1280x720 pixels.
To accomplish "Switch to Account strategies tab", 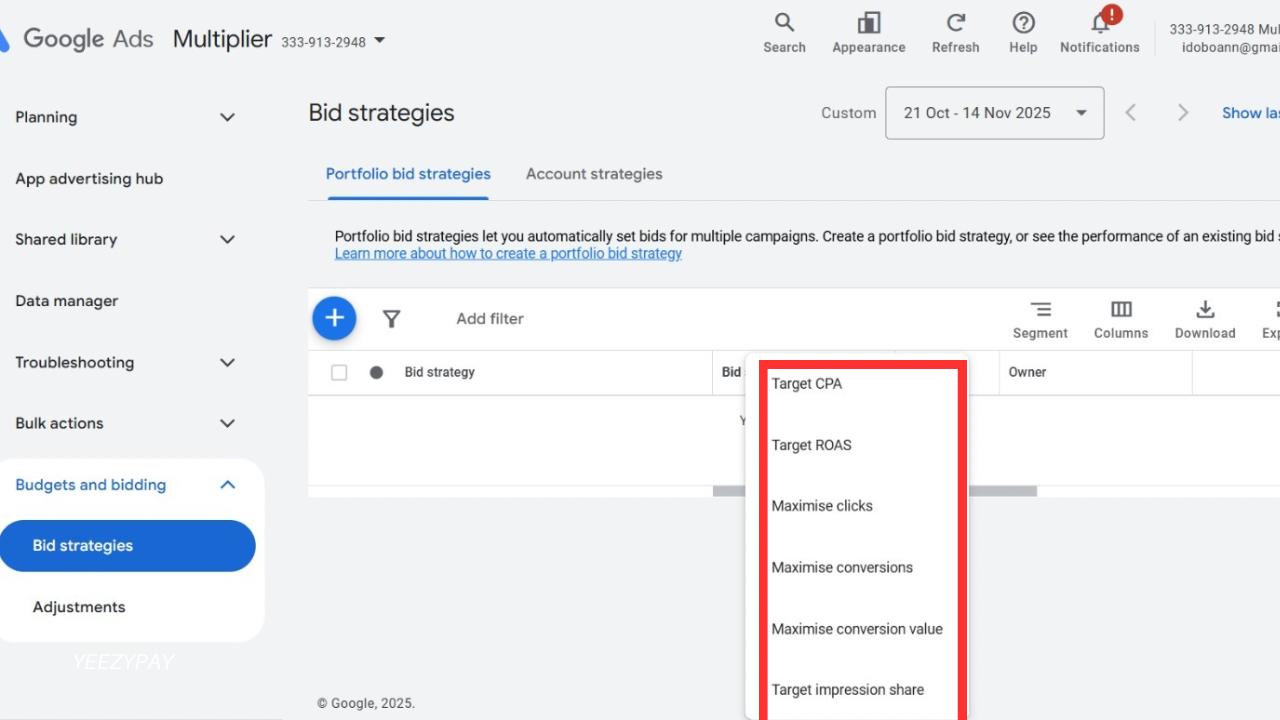I will click(594, 174).
